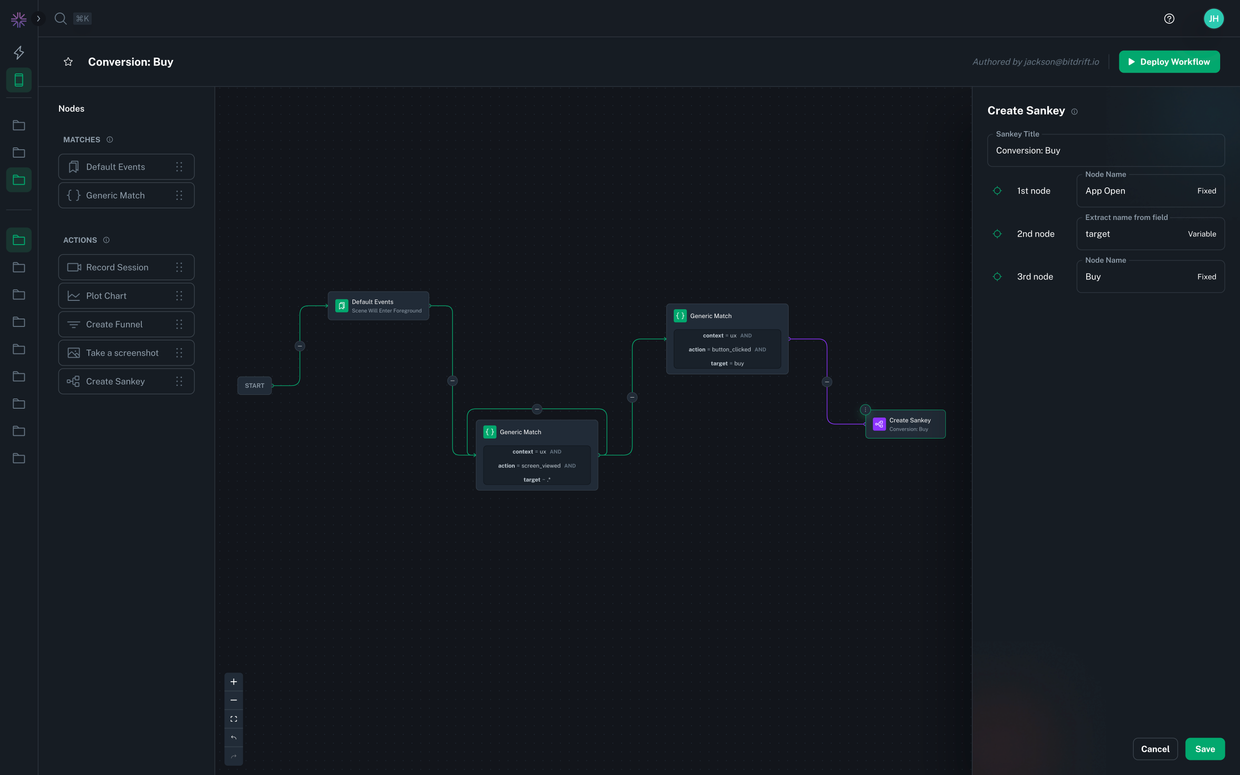Save the Create Sankey configuration
This screenshot has height=775, width=1240.
click(x=1204, y=748)
